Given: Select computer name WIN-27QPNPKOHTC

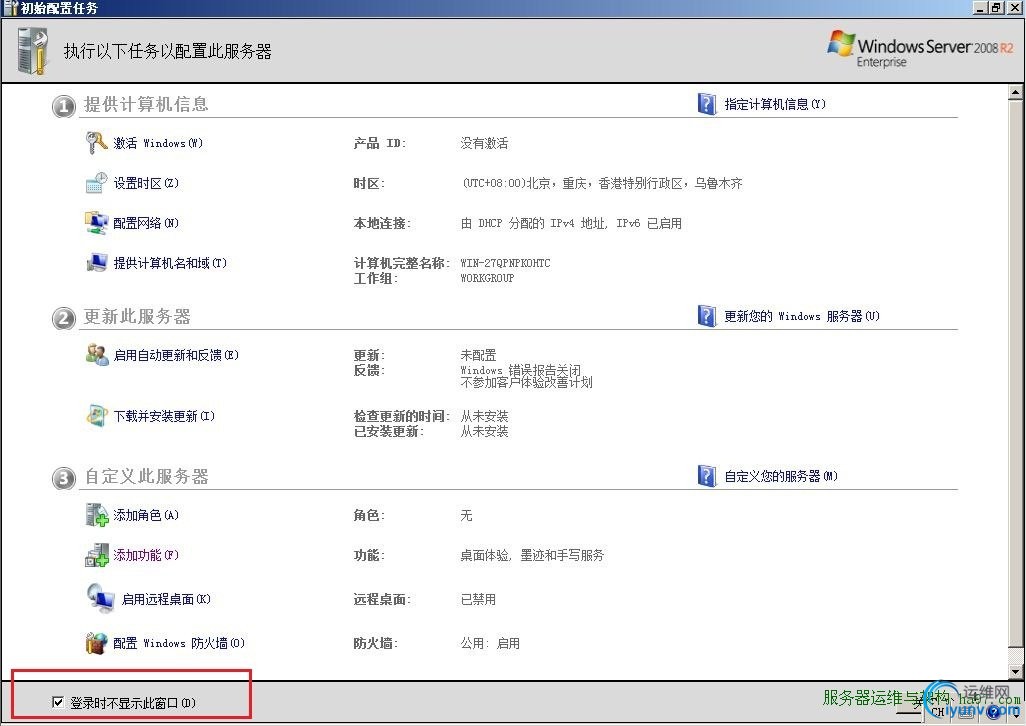Looking at the screenshot, I should [505, 263].
